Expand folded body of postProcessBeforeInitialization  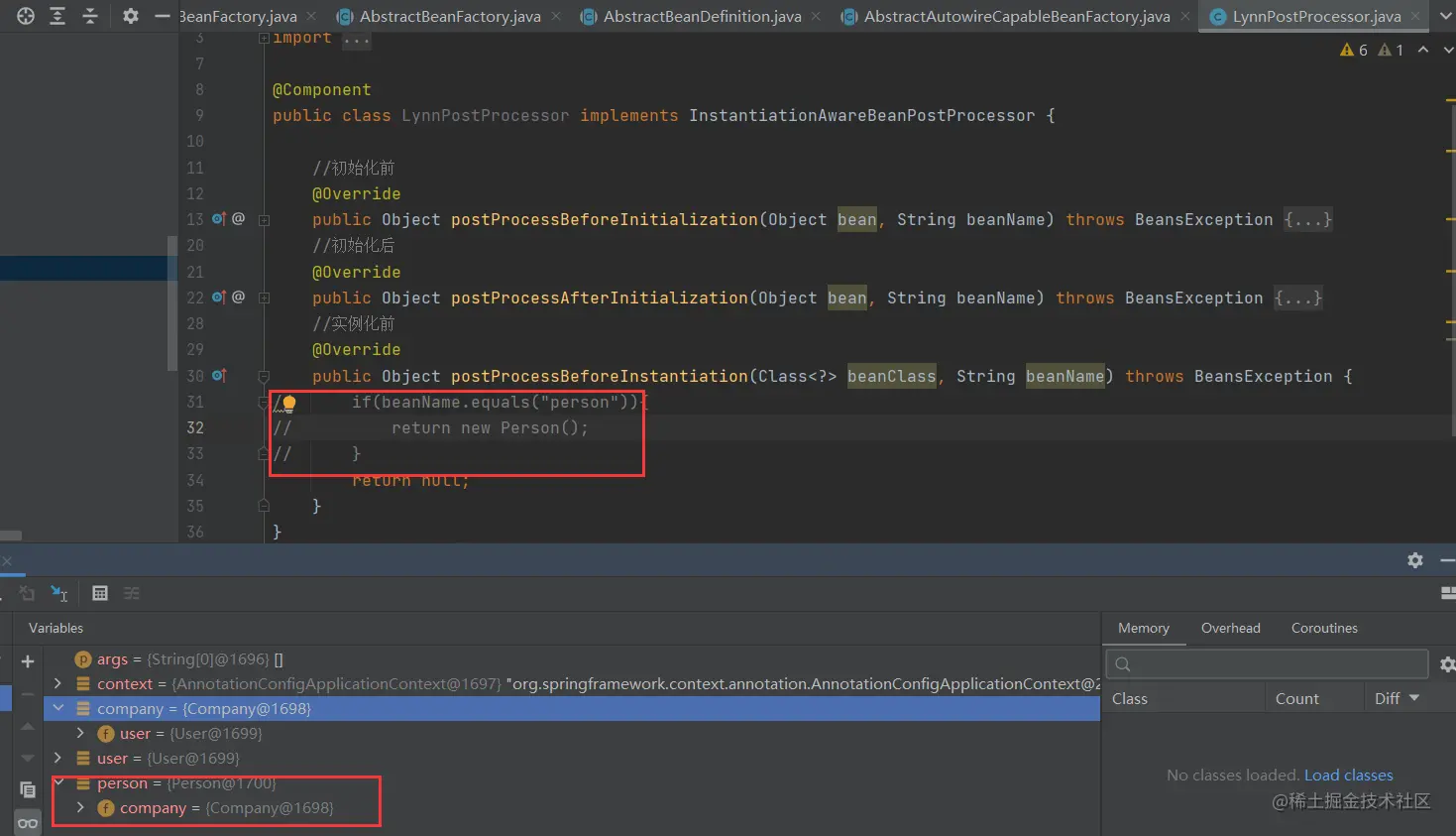pos(1308,219)
